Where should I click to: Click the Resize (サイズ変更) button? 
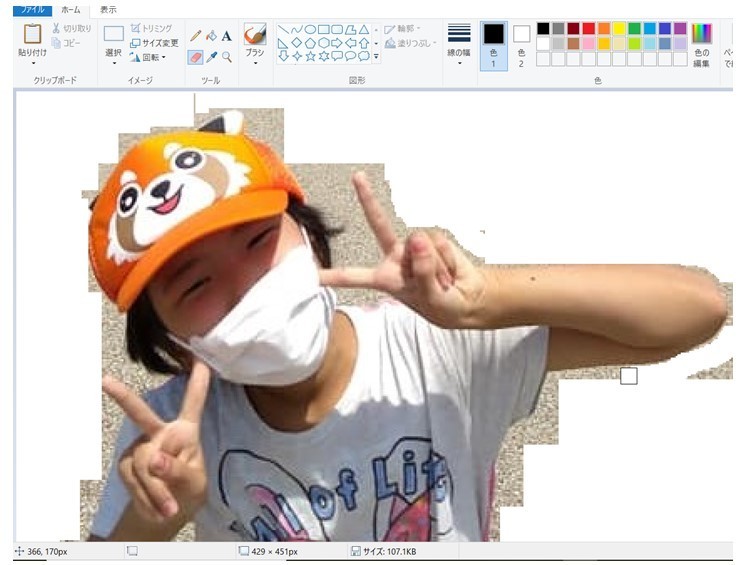(x=154, y=43)
